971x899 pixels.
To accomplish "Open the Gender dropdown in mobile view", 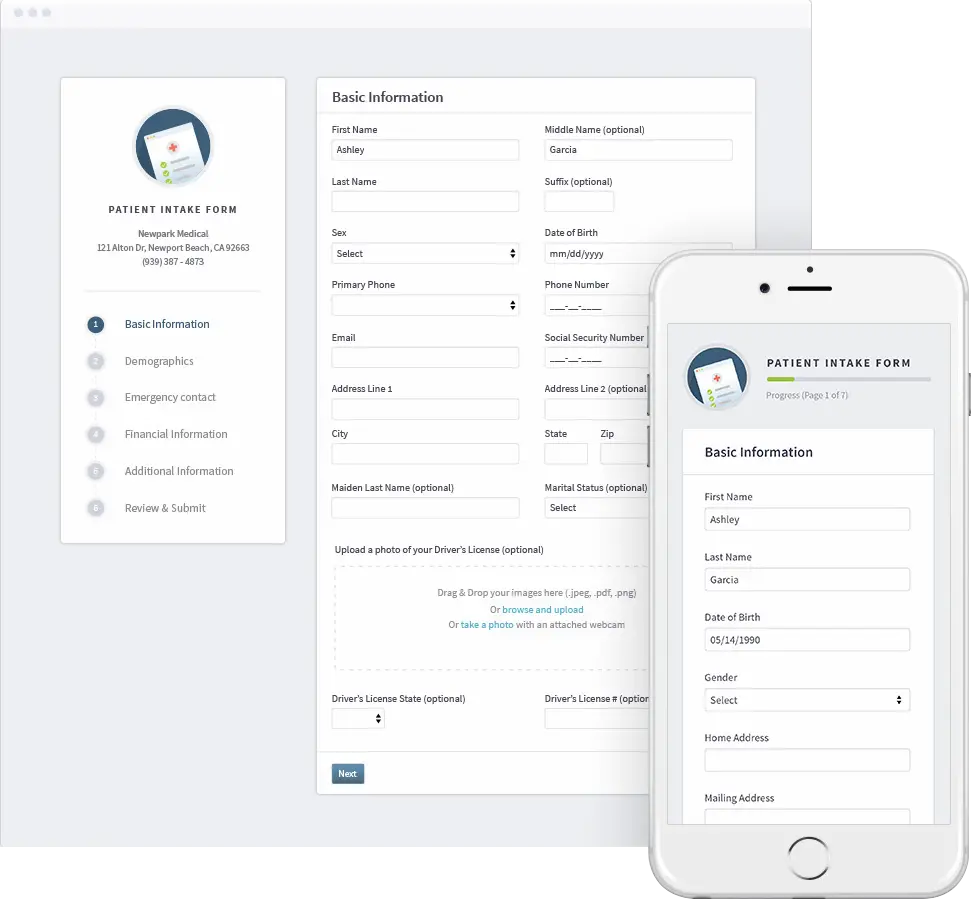I will 806,699.
